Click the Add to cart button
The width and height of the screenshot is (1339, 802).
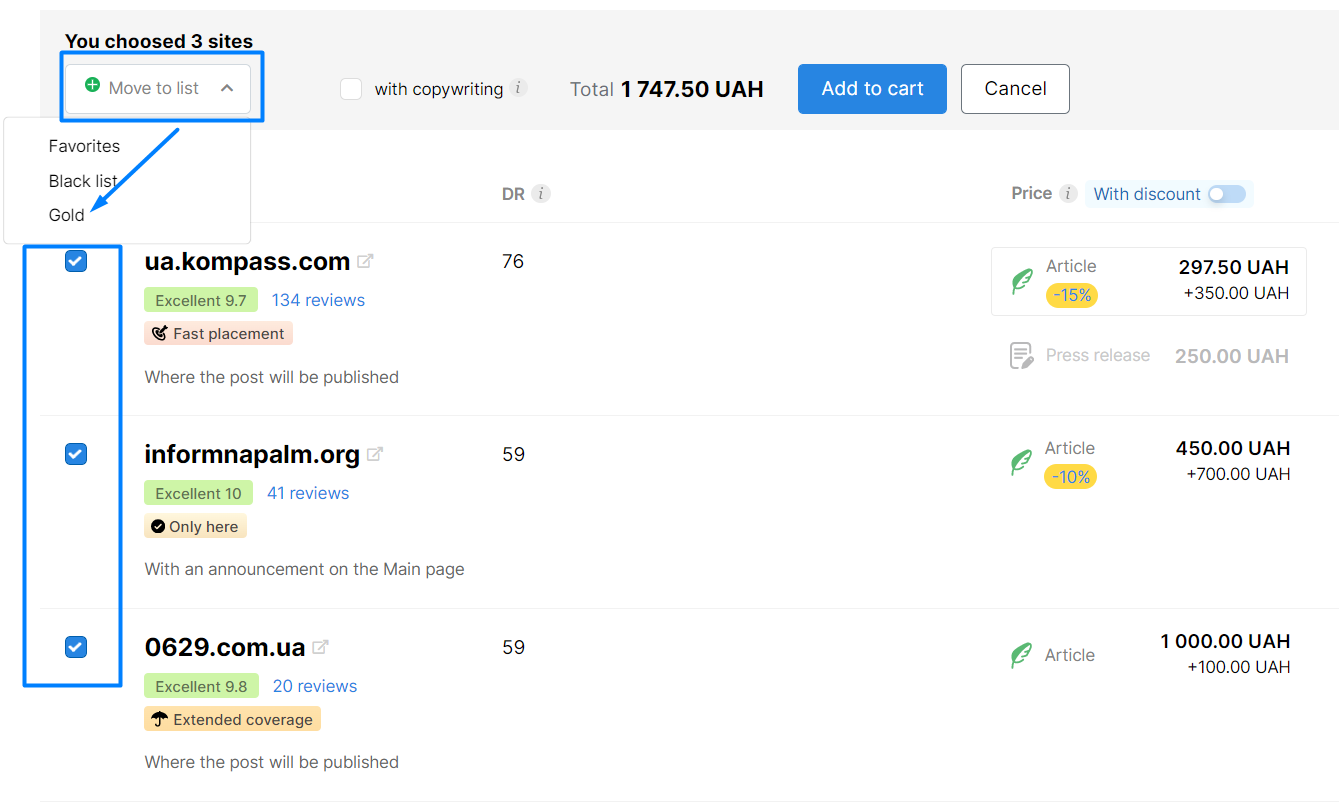pyautogui.click(x=872, y=88)
